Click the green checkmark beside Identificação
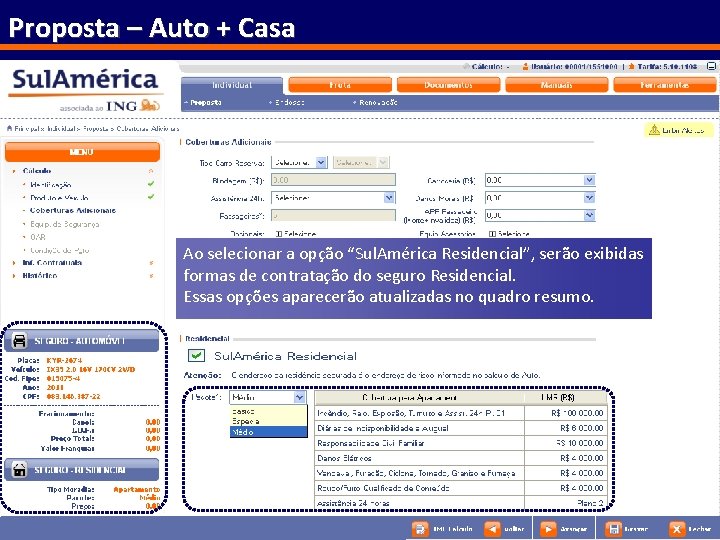Viewport: 720px width, 540px height. [x=151, y=184]
